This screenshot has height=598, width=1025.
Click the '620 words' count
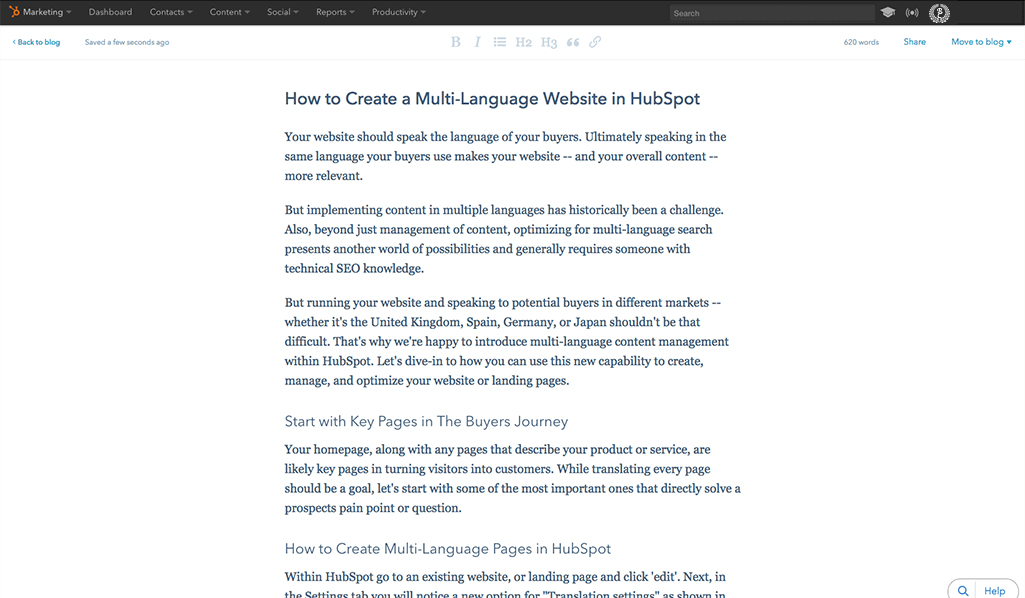click(861, 42)
